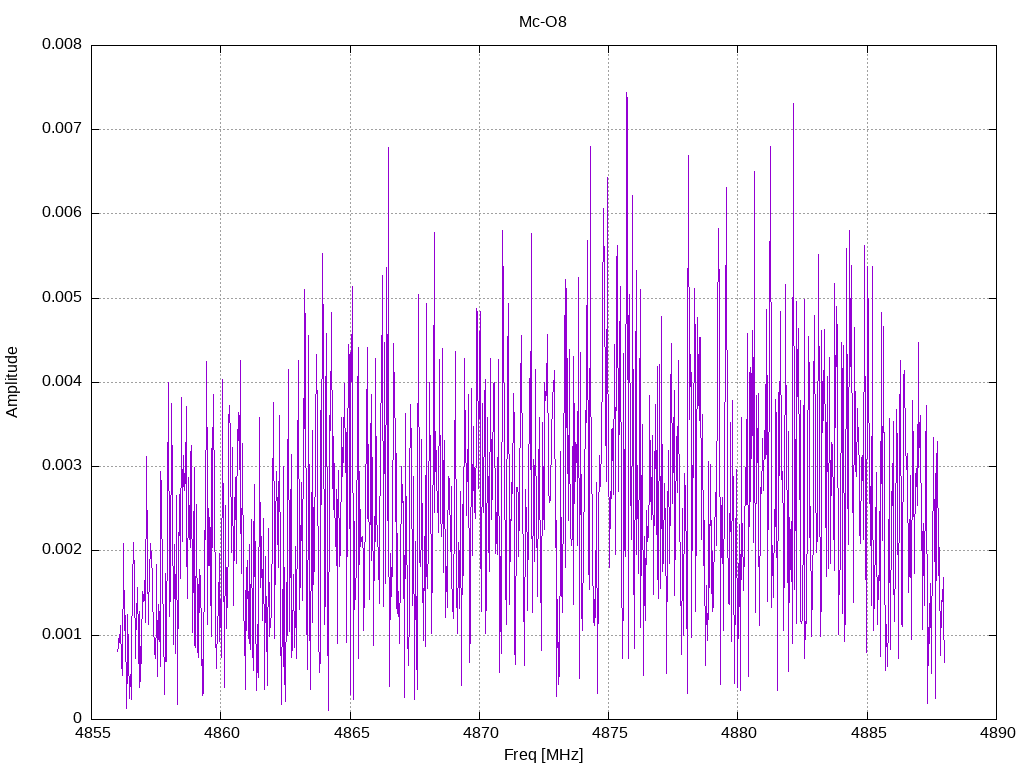Click the tallest spectrum peak near 4875.7 MHz
1024x768 pixels.
click(x=626, y=95)
